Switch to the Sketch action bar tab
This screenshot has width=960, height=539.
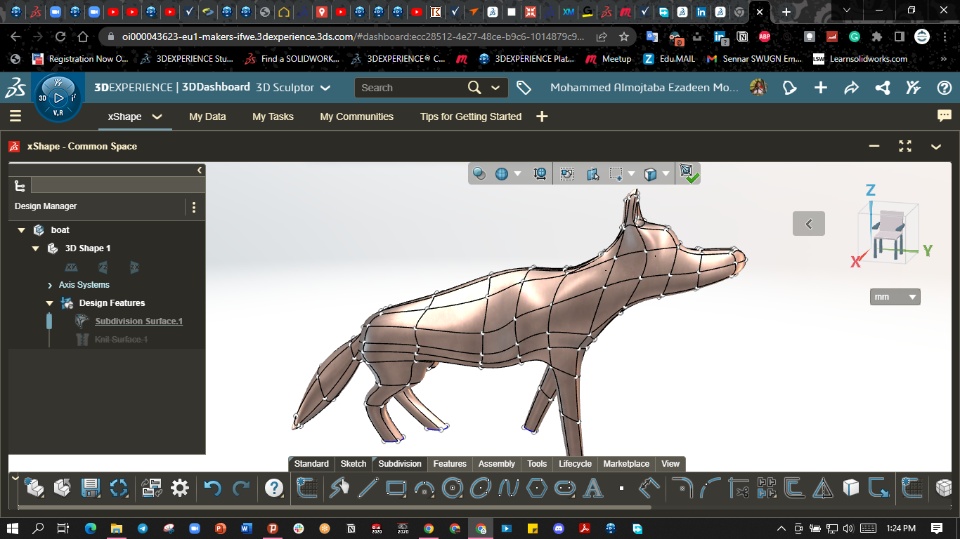click(x=353, y=464)
